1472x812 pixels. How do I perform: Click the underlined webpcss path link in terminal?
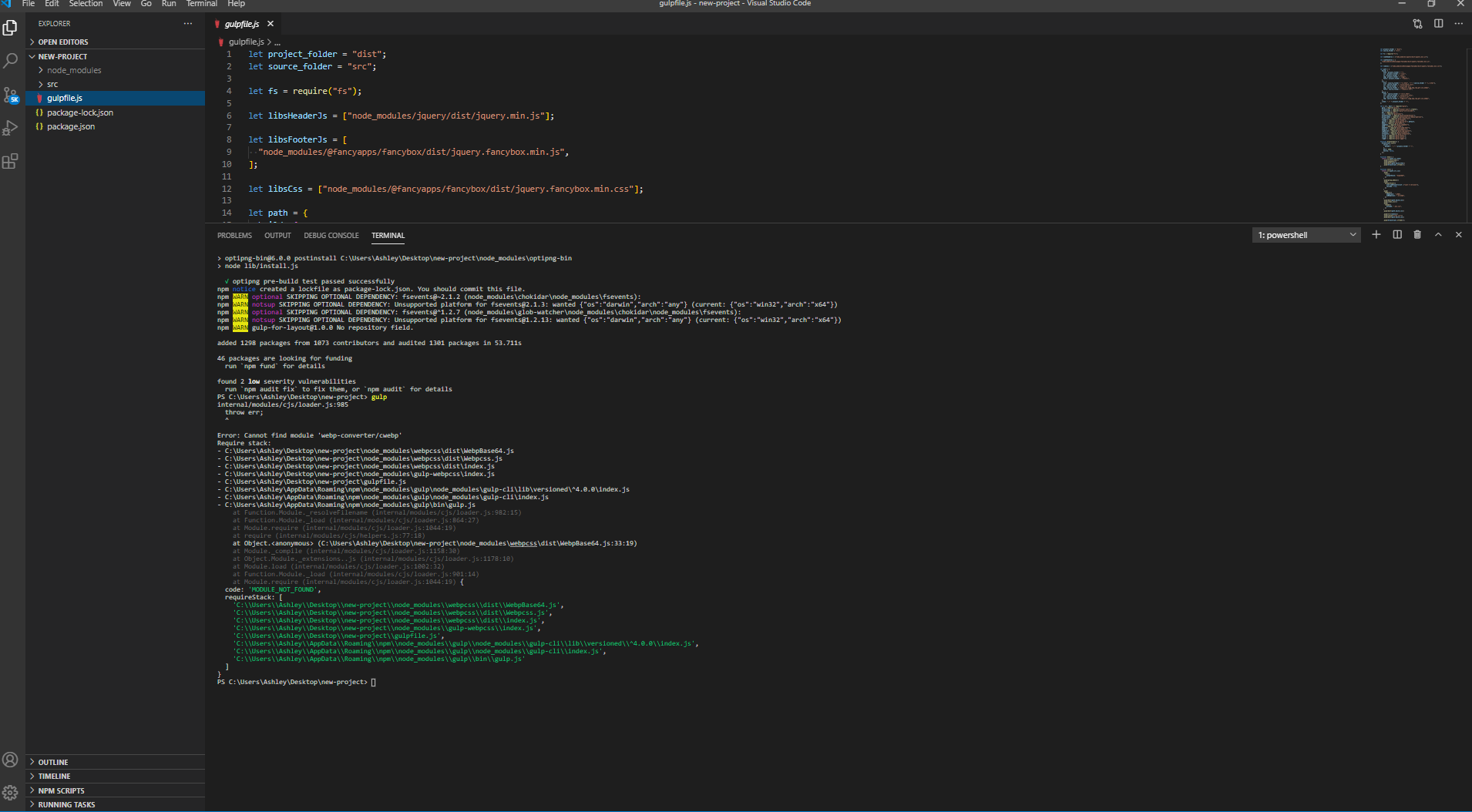coord(523,543)
